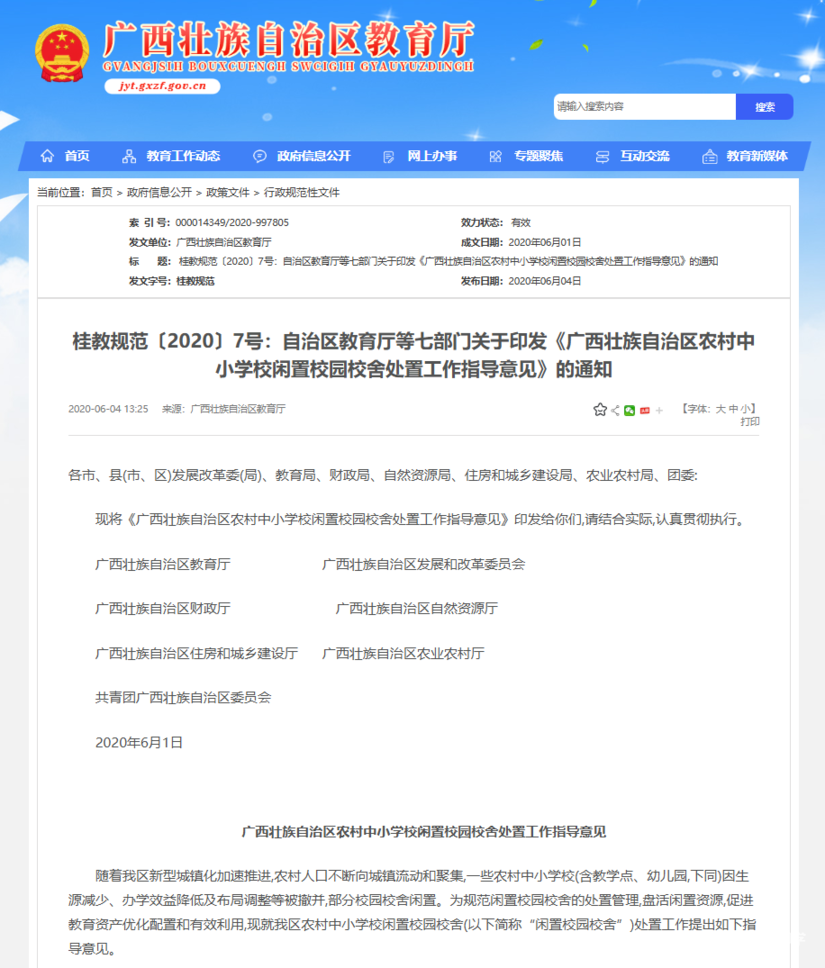Screen dimensions: 825x968
Task: Click the date line 2020年6月1日
Action: pos(139,743)
